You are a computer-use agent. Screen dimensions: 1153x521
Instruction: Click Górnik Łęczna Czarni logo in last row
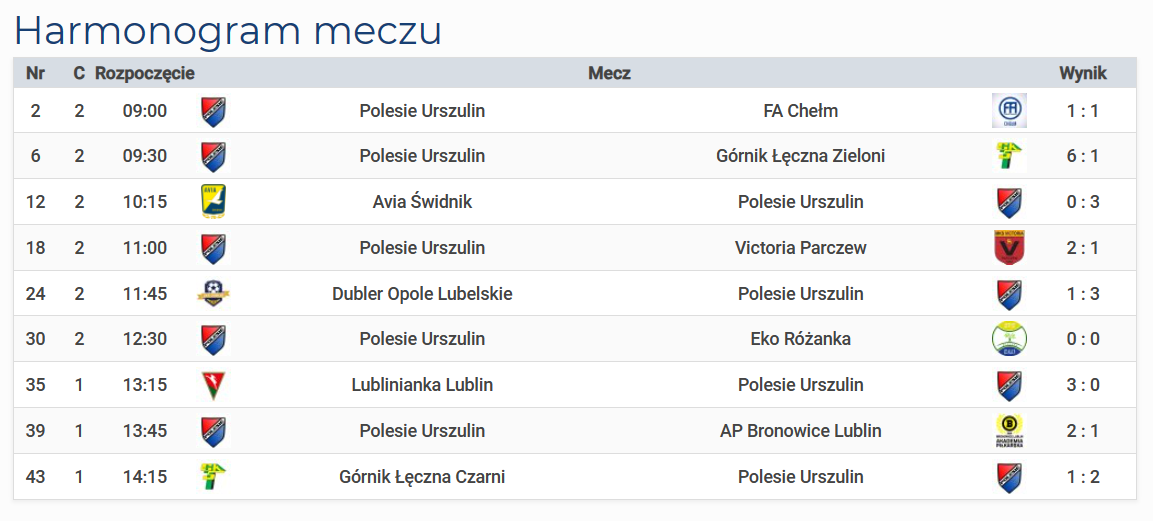[213, 476]
